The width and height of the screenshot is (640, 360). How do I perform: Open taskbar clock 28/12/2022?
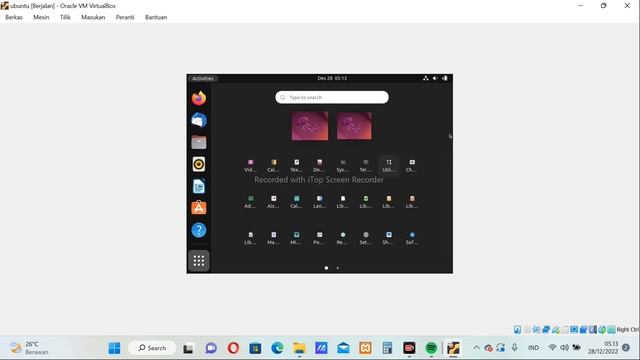pos(603,348)
